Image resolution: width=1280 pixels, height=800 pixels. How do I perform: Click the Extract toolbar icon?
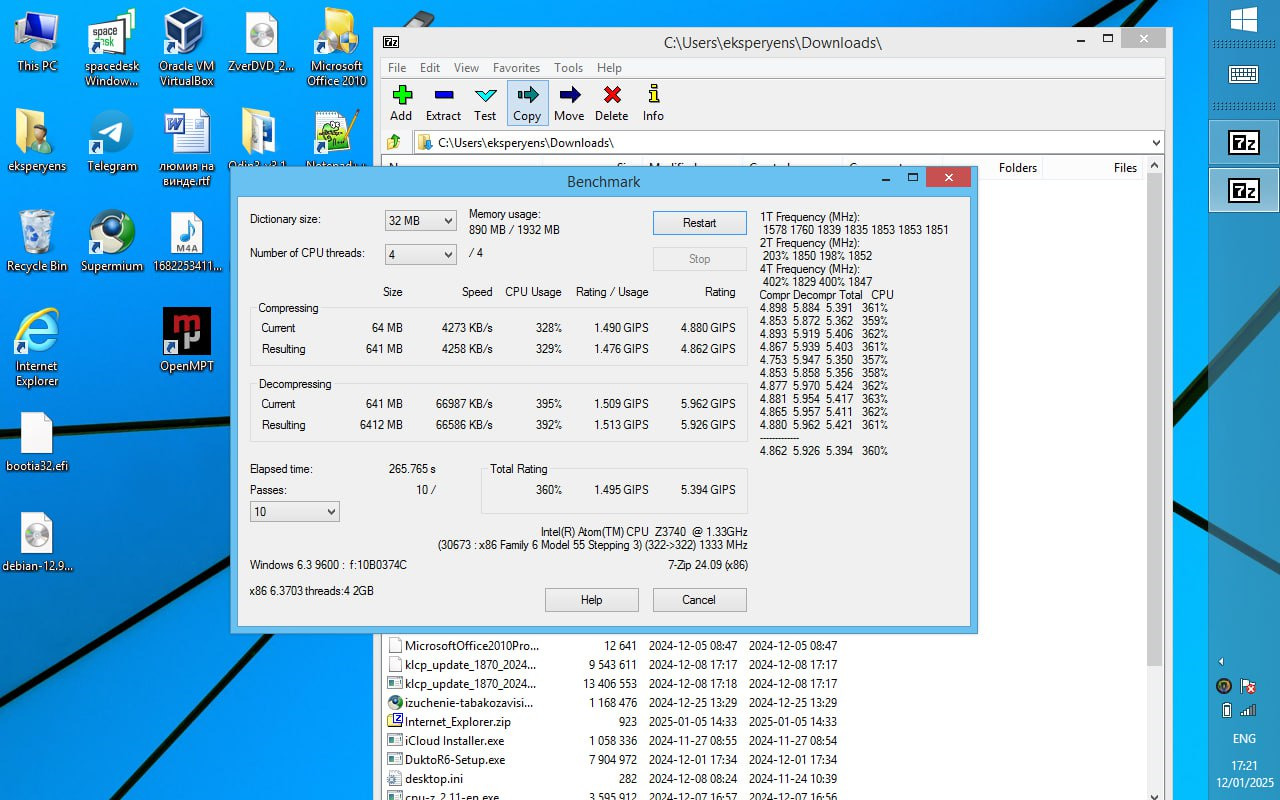[x=444, y=102]
